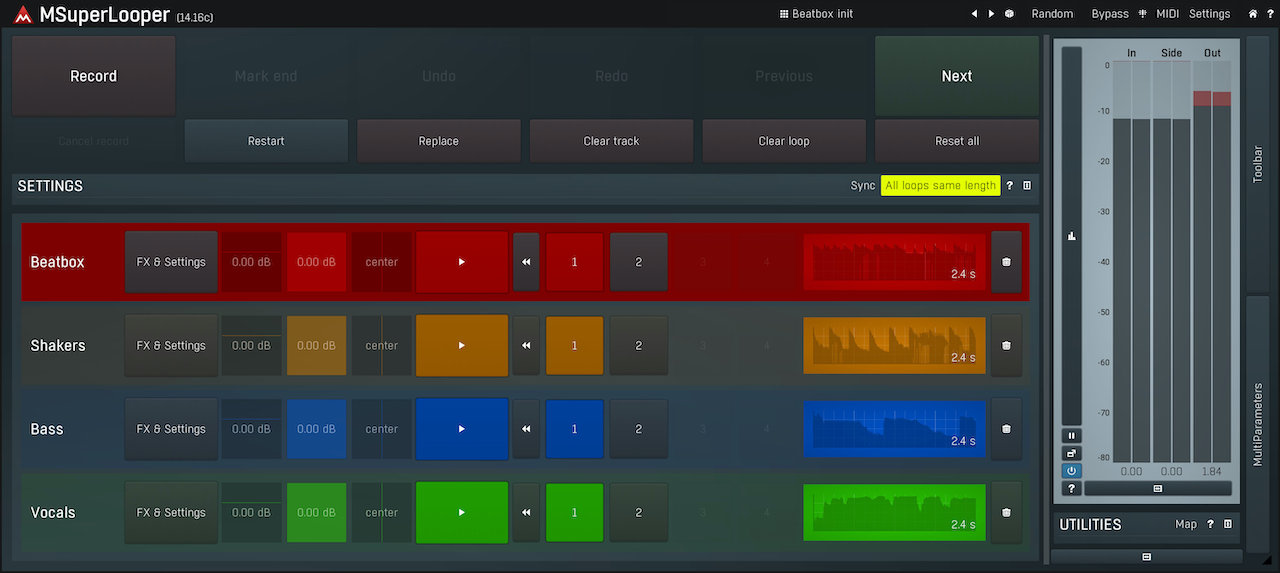Screen dimensions: 1280x573
Task: Pause the level meters
Action: (x=1072, y=436)
